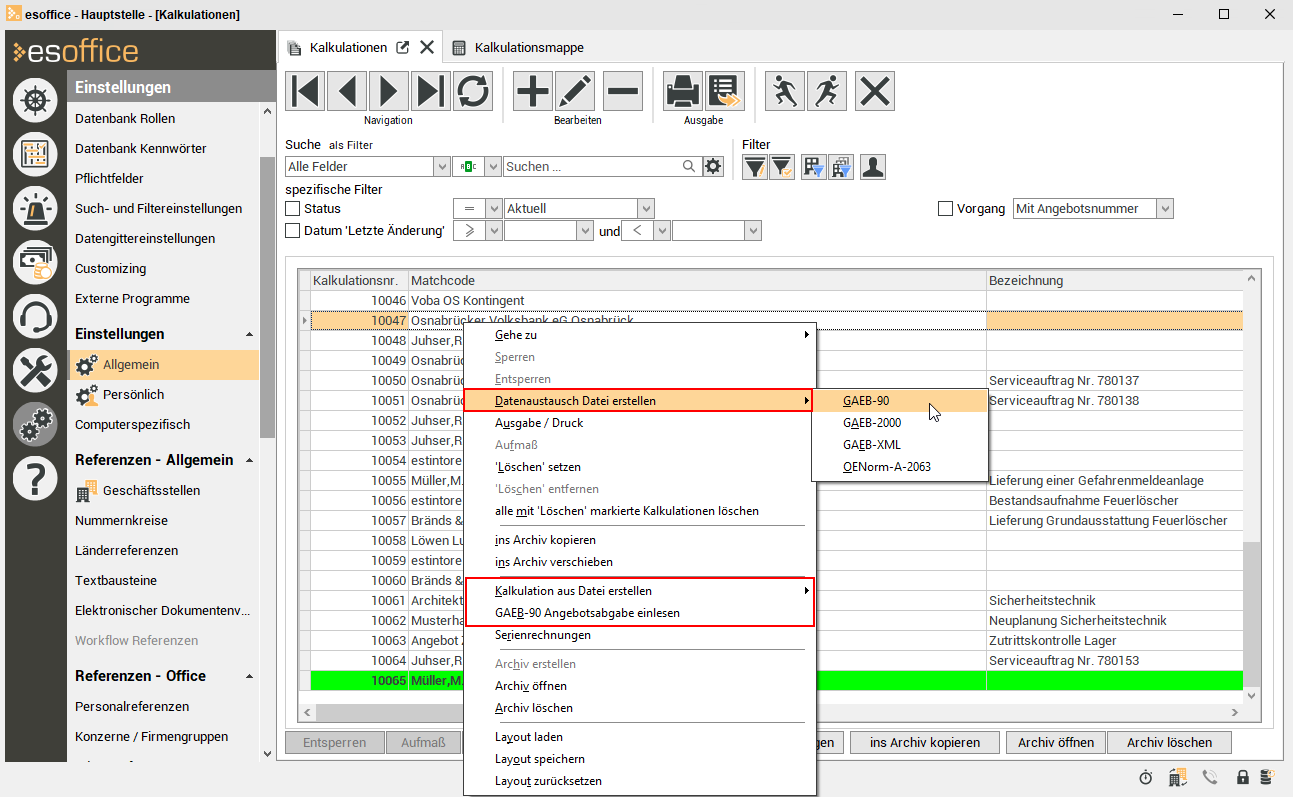Open Geschäftsstellen in sidebar
1293x797 pixels.
163,491
